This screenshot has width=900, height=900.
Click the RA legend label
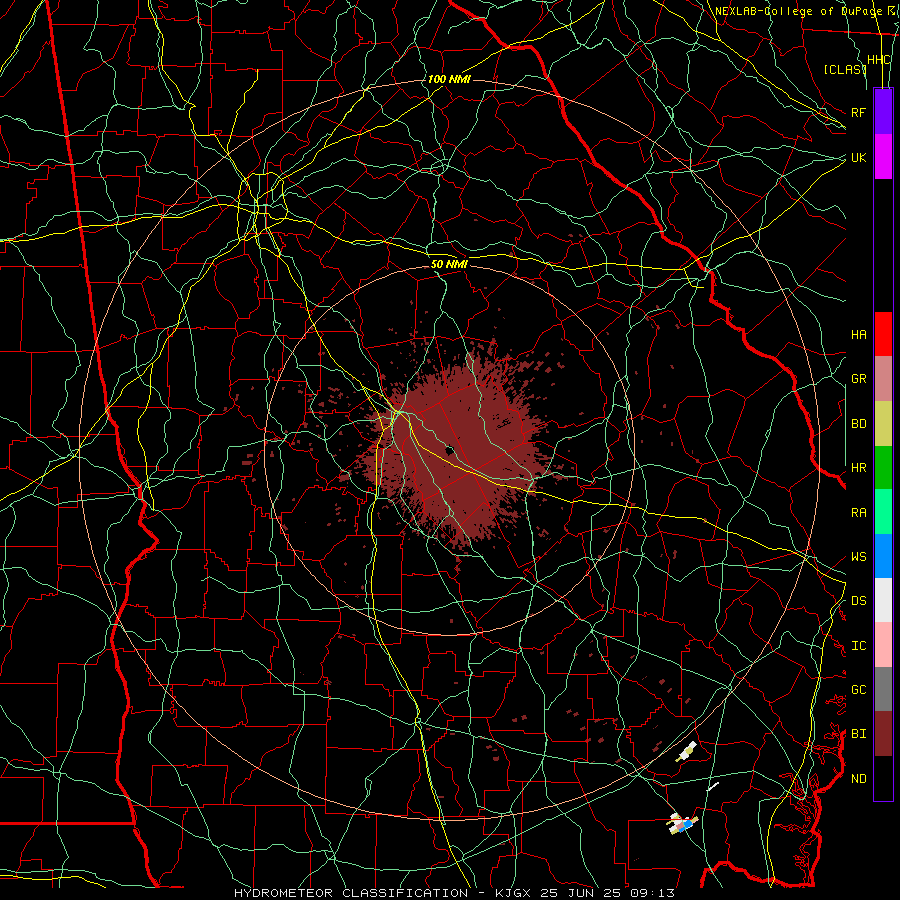pos(858,513)
